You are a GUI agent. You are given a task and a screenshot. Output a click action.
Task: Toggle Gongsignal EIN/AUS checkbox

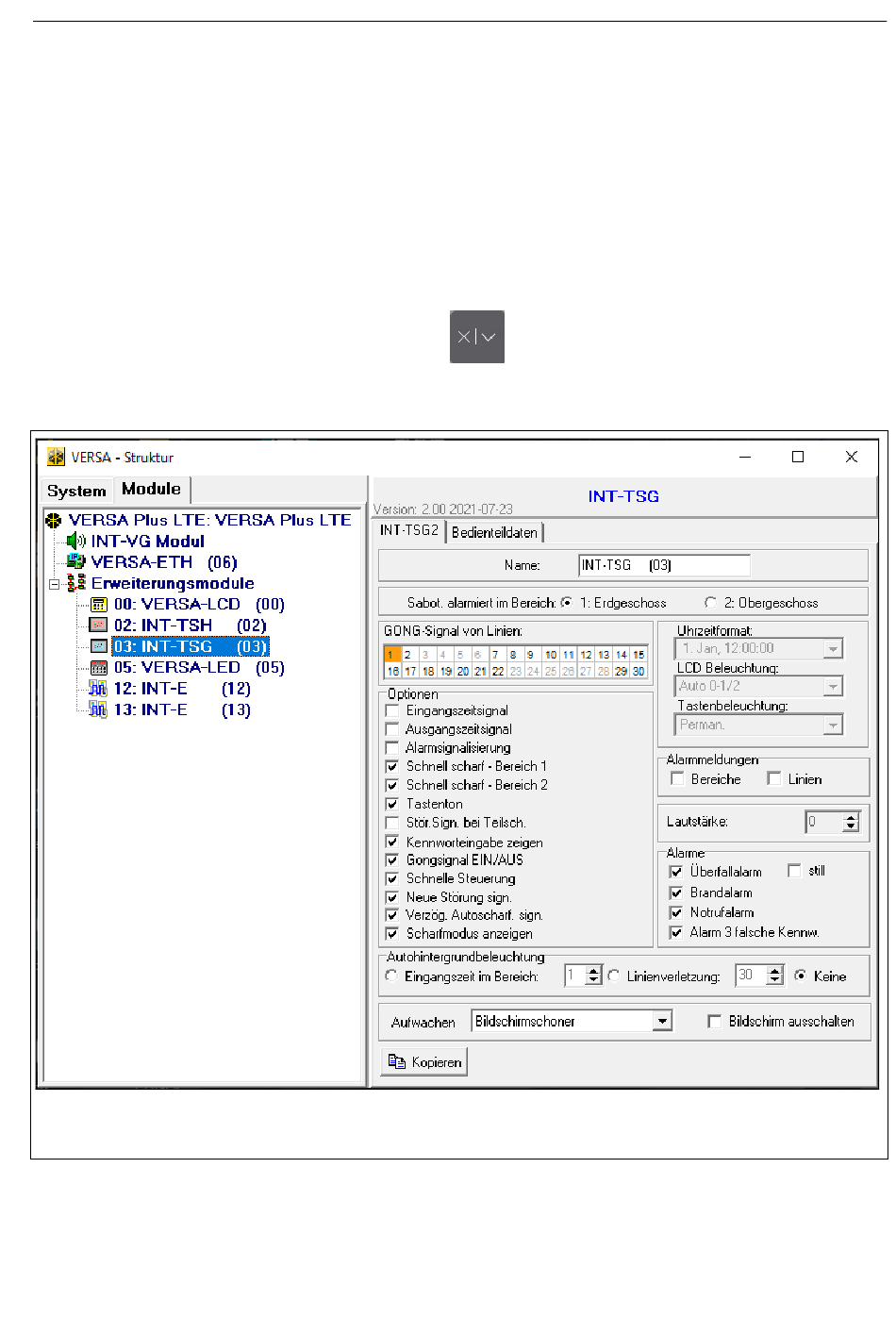point(392,859)
